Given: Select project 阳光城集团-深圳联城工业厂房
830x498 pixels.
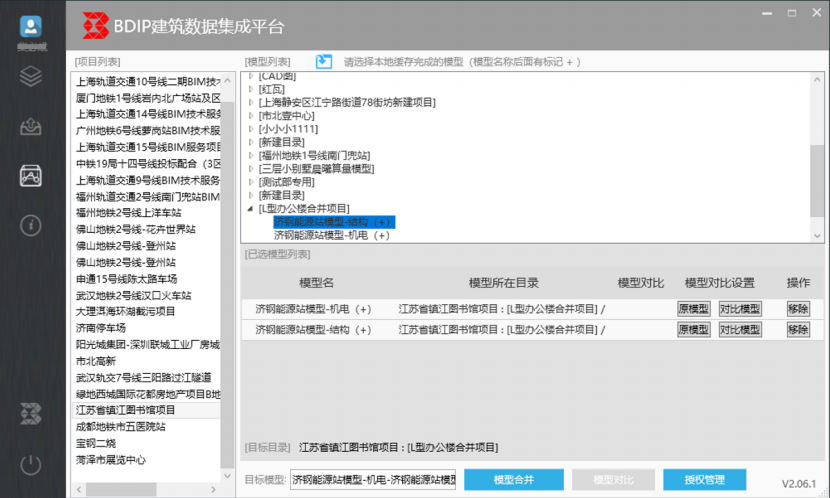Looking at the screenshot, I should pos(146,345).
